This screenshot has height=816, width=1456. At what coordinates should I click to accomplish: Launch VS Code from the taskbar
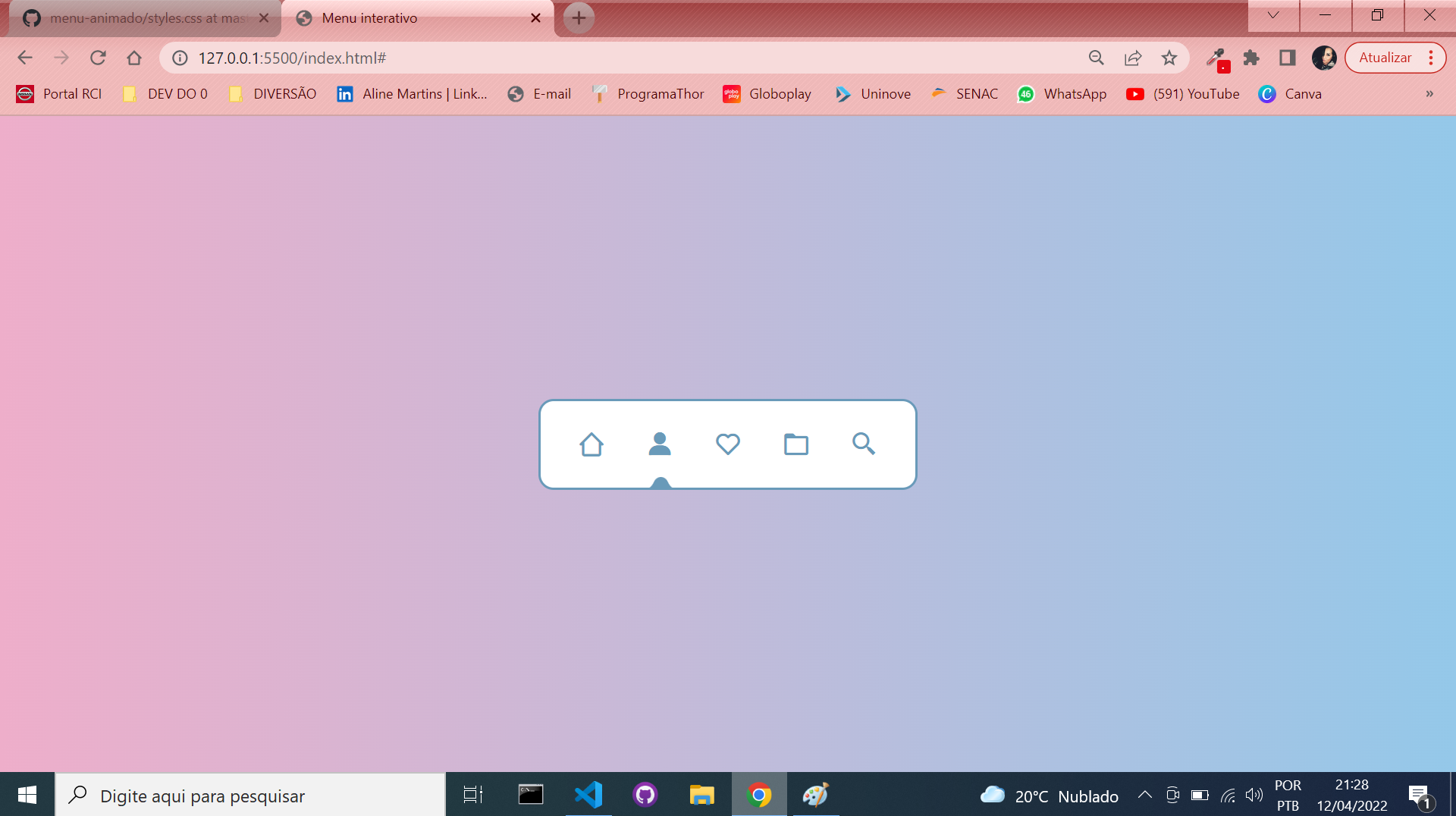[x=588, y=794]
